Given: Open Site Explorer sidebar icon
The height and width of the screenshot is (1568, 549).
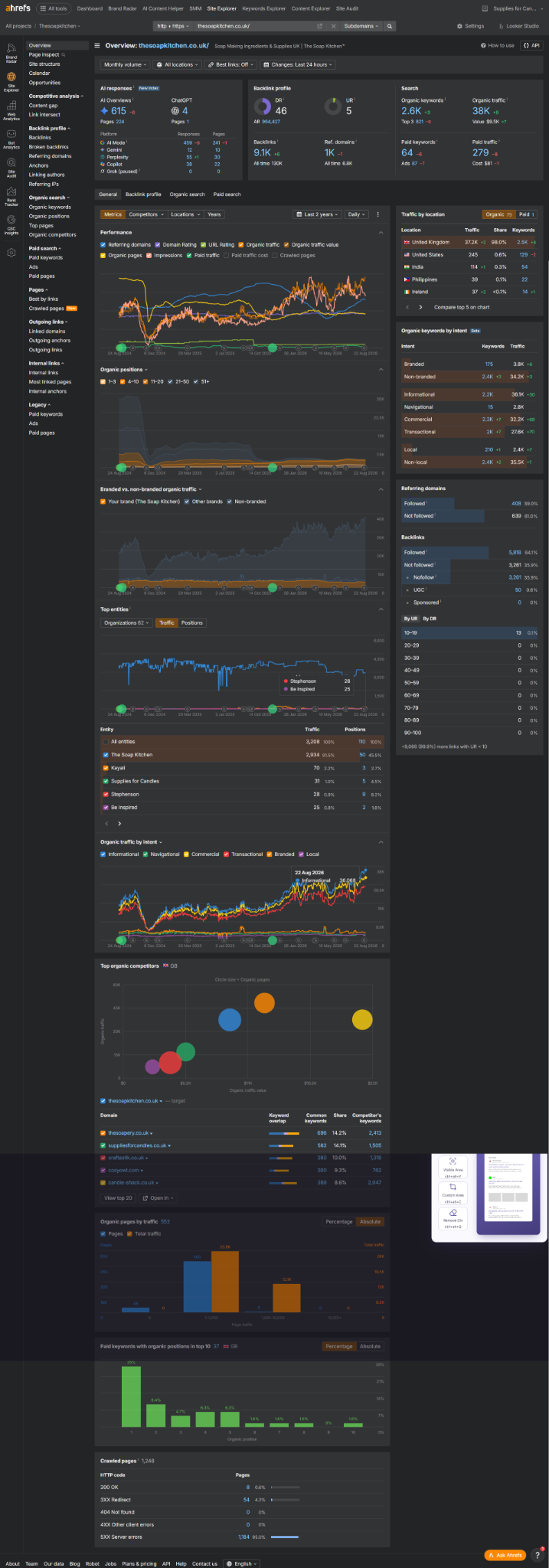Looking at the screenshot, I should (x=11, y=80).
